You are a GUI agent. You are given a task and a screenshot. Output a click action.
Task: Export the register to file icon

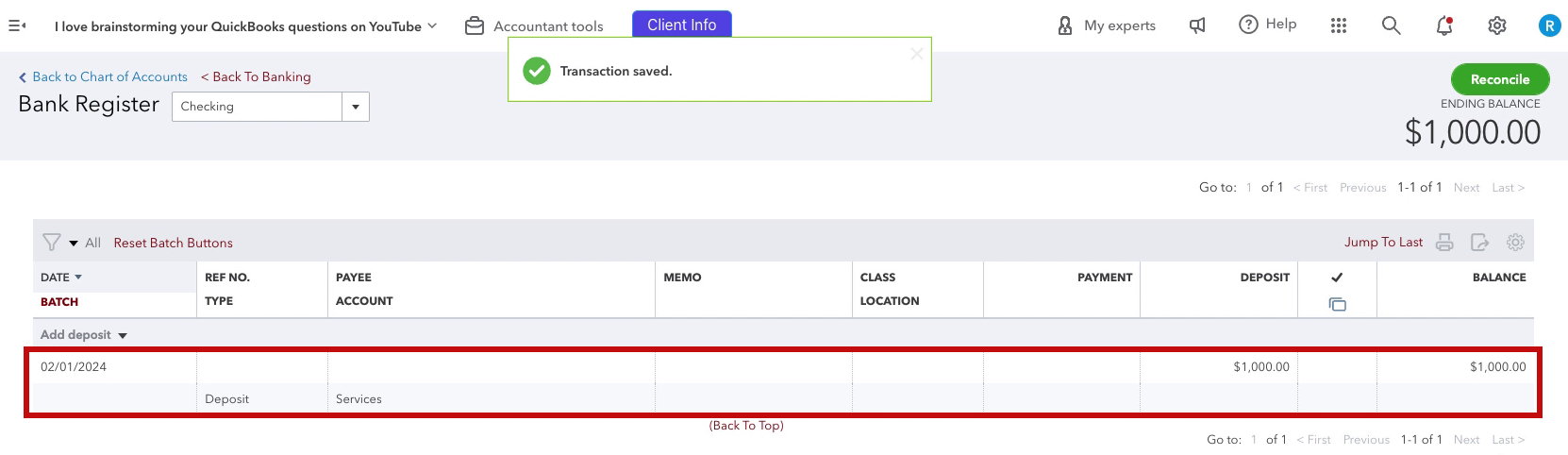[x=1480, y=243]
